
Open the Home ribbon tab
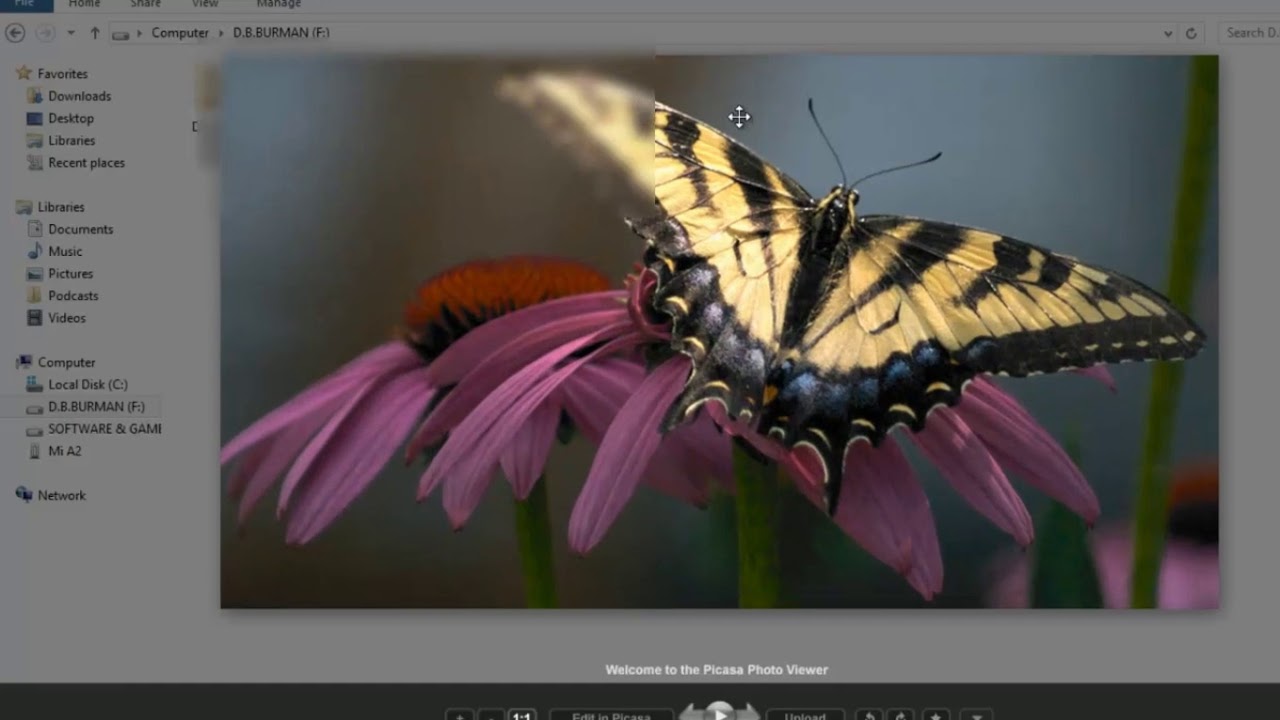(84, 4)
